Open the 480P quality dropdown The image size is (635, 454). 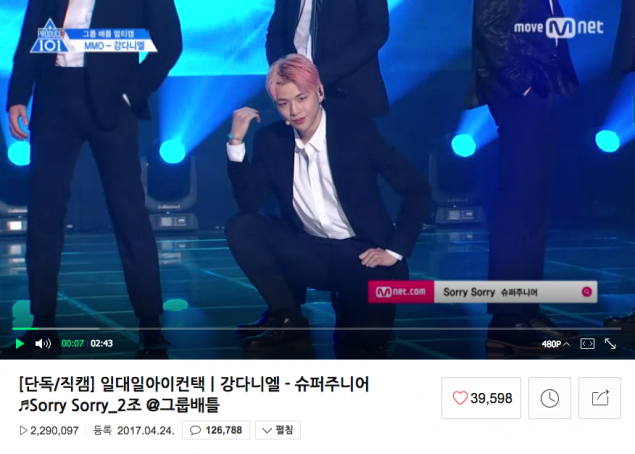tap(556, 344)
